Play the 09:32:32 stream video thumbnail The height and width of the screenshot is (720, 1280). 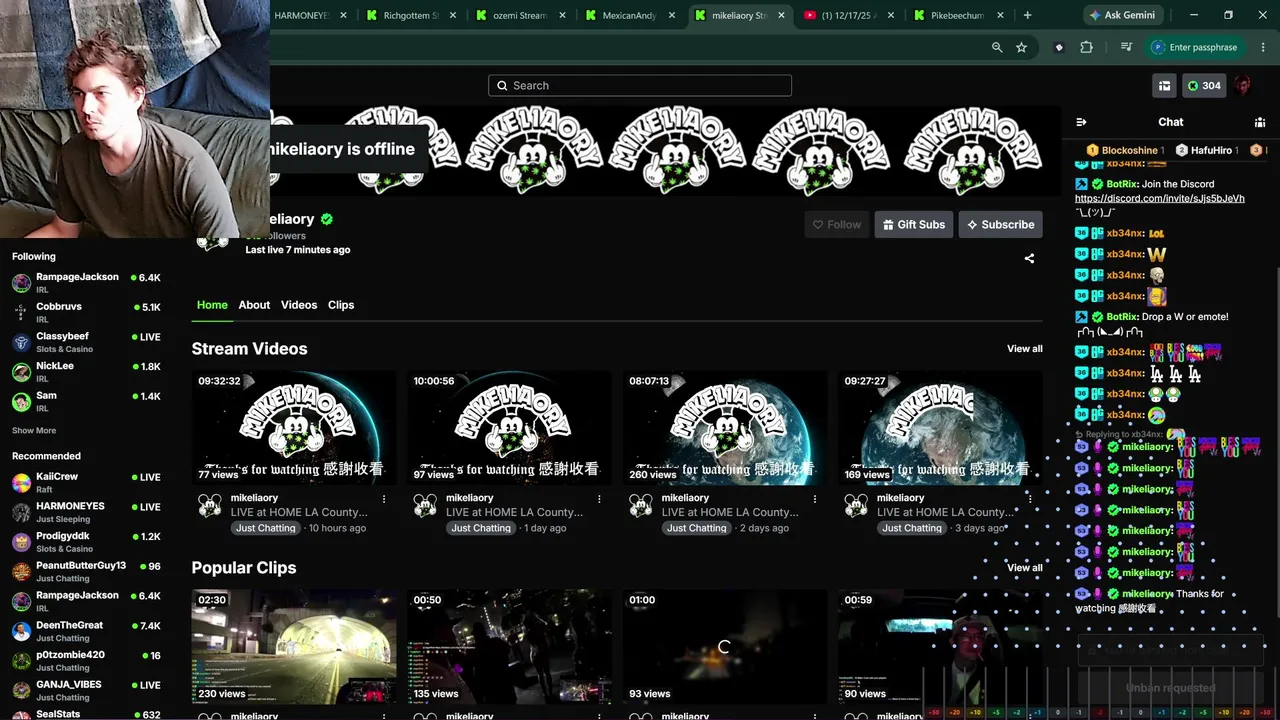[294, 428]
